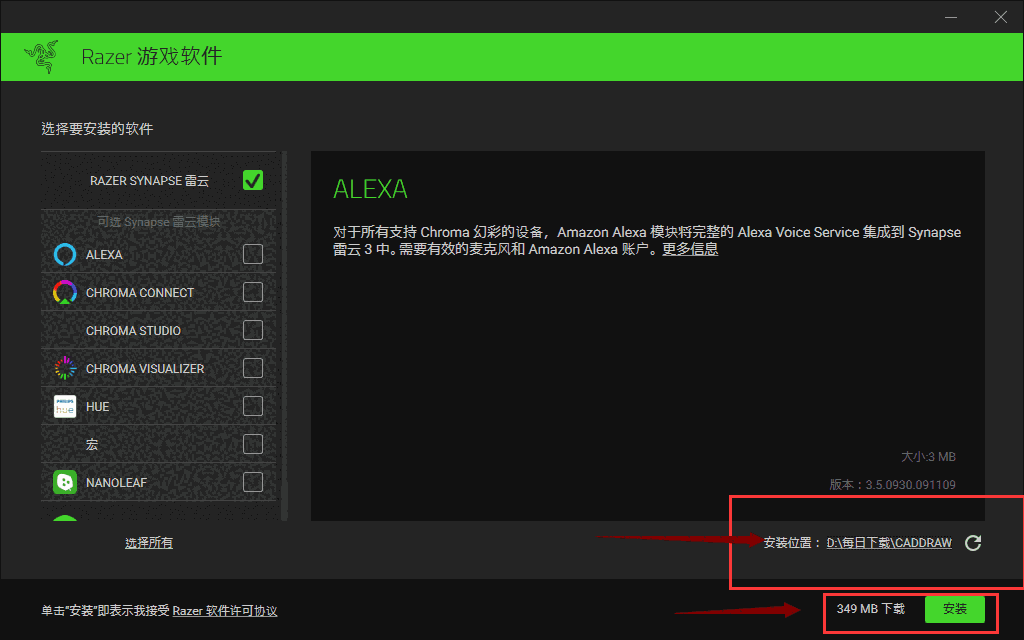Click the Chroma Visualizer icon
The image size is (1024, 640).
click(65, 368)
